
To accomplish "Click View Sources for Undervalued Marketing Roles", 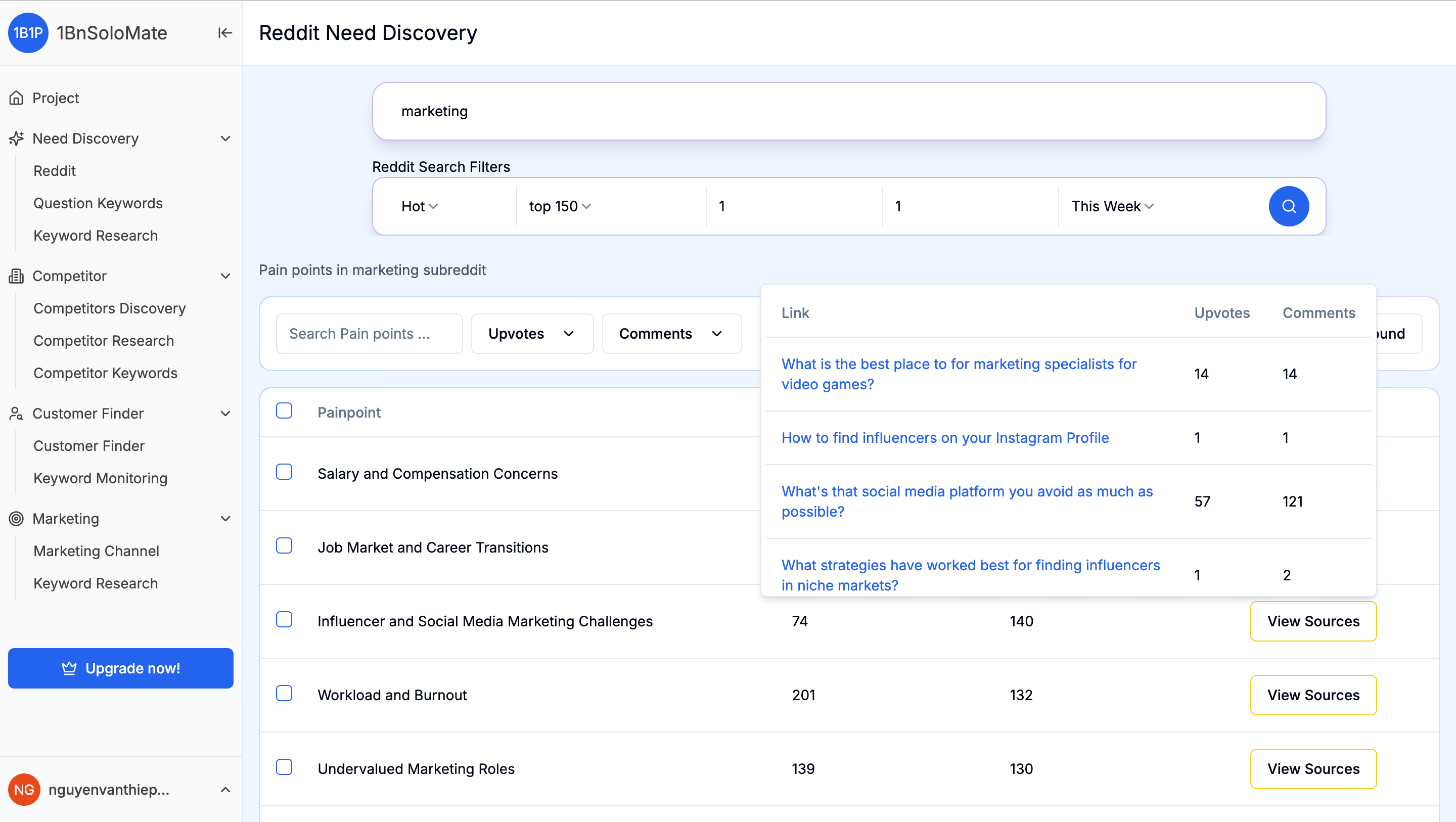I will 1312,769.
